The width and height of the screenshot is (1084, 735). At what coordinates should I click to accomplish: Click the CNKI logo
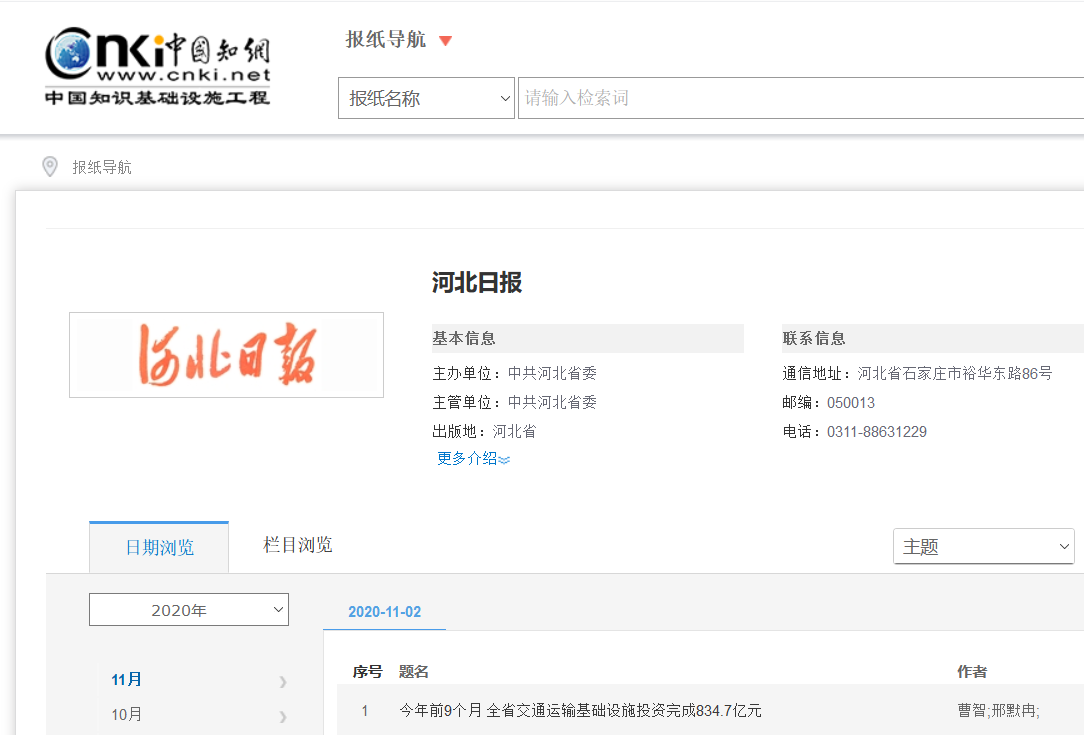[158, 66]
